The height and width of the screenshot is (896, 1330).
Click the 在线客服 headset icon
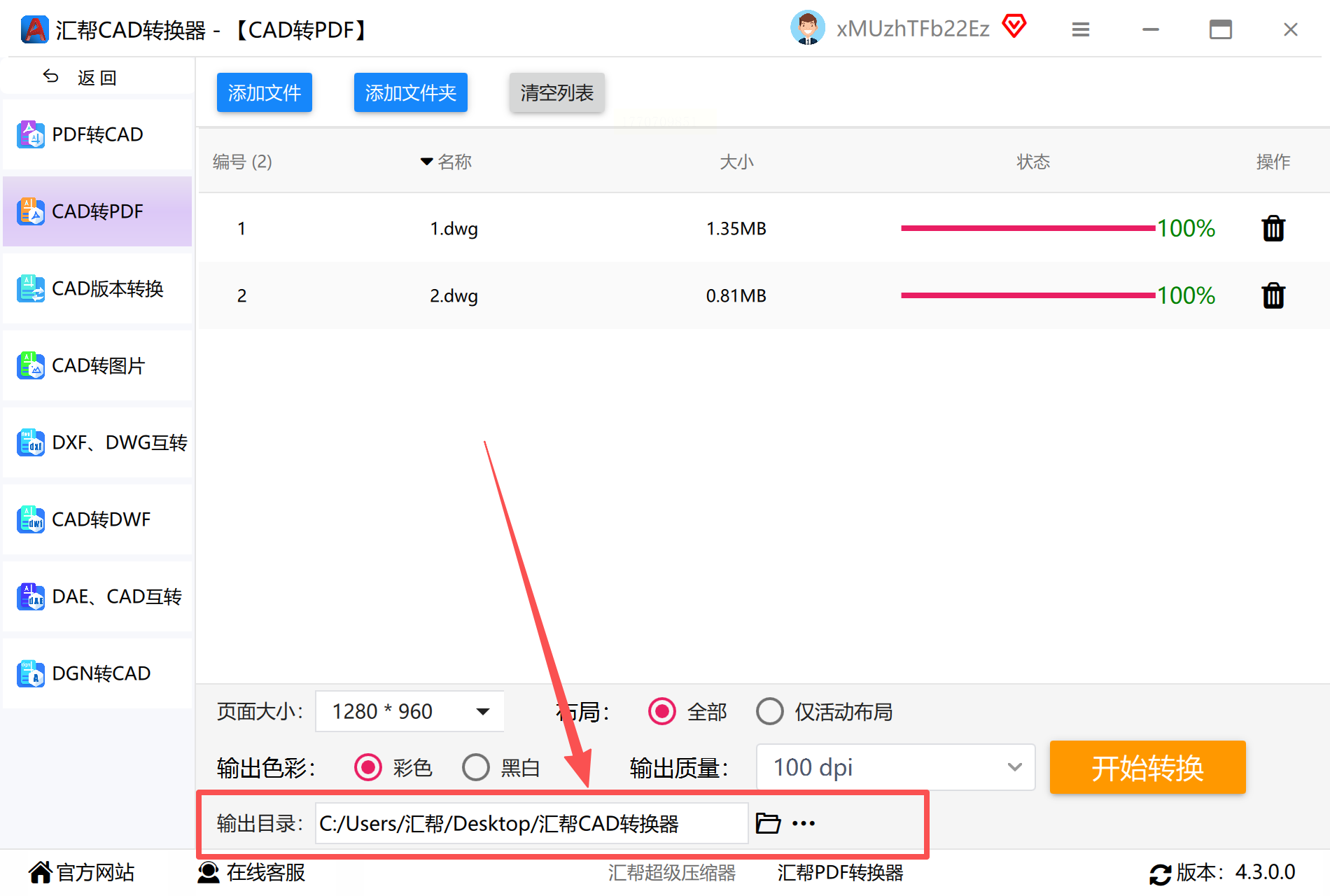click(x=209, y=872)
